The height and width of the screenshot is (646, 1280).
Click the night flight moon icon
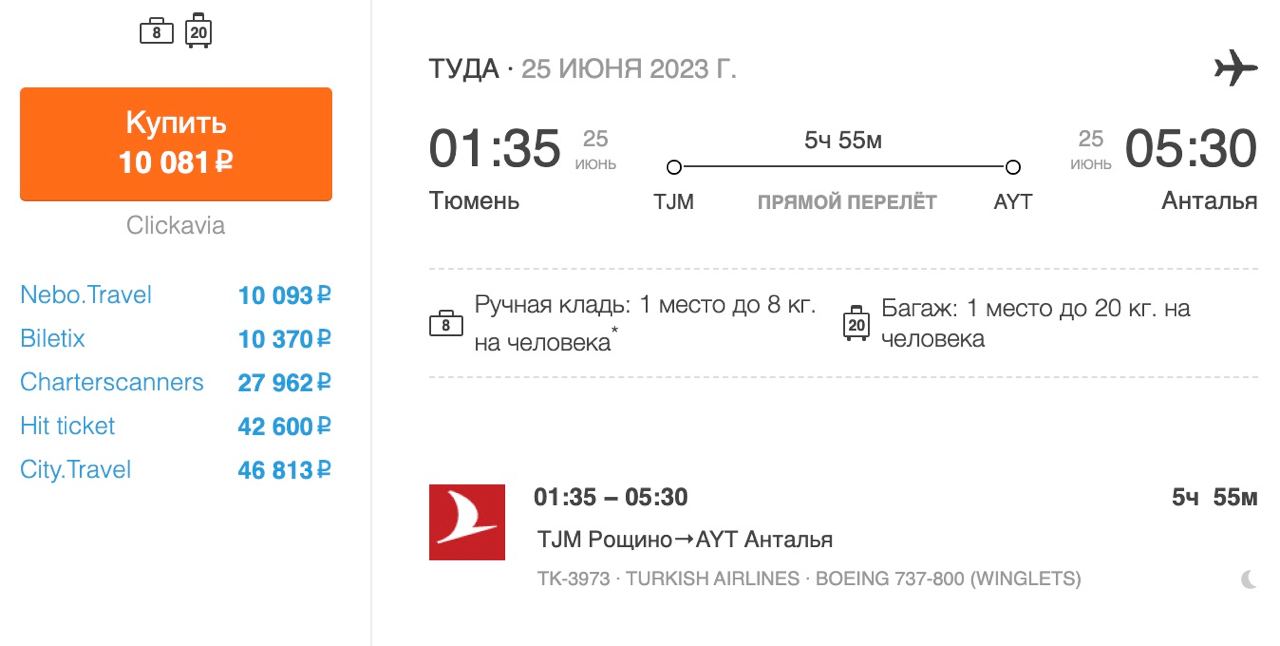pyautogui.click(x=1248, y=579)
